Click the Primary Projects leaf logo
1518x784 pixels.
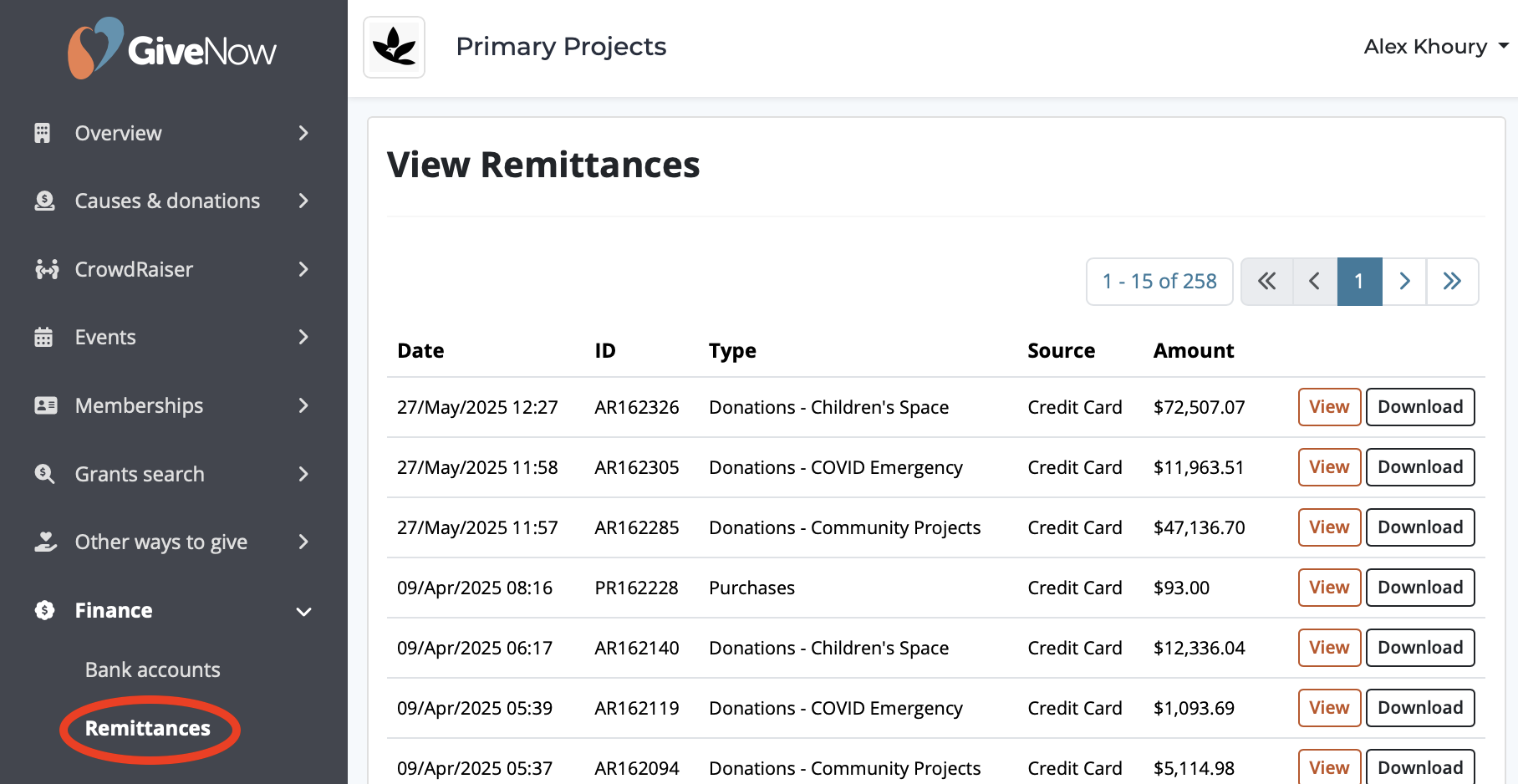pyautogui.click(x=395, y=47)
